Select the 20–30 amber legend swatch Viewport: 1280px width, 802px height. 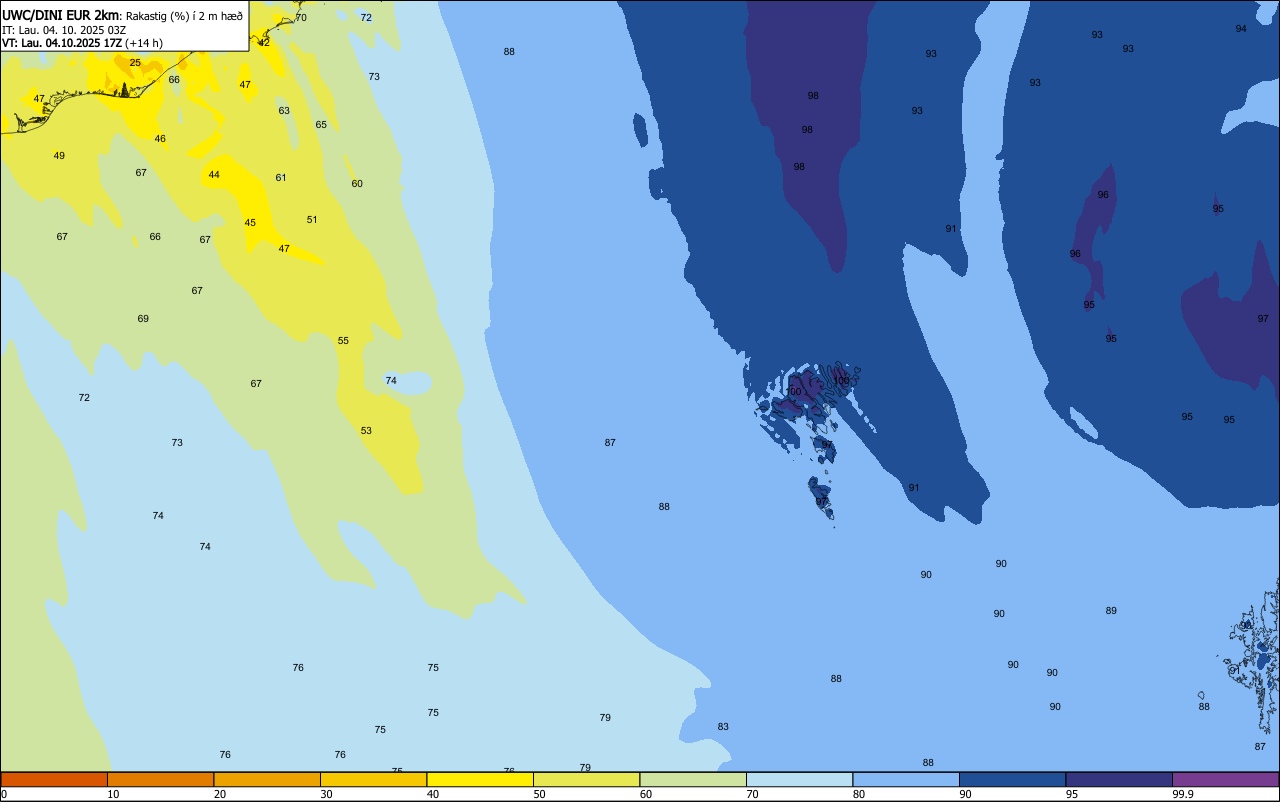pos(267,779)
